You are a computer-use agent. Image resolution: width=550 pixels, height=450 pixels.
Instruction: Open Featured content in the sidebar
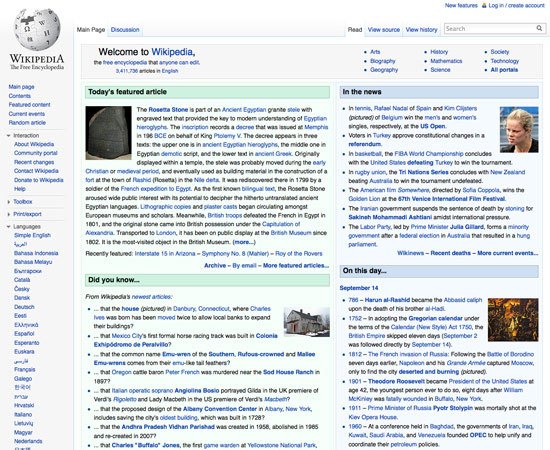point(29,105)
